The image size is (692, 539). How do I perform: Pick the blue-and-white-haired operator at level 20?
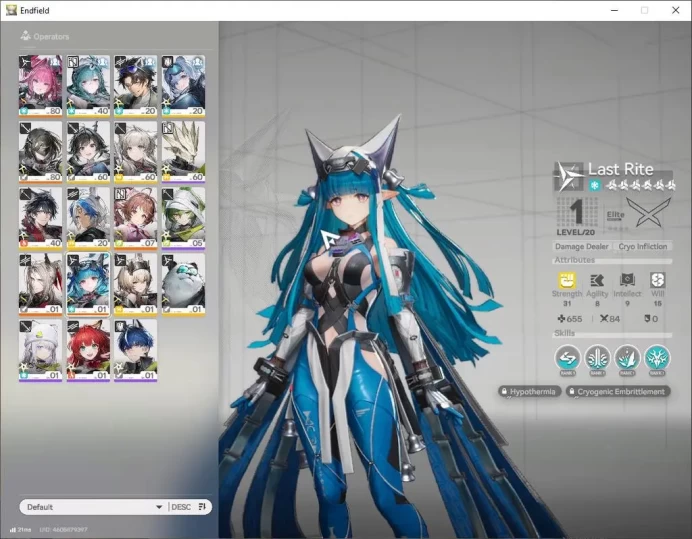pos(88,218)
